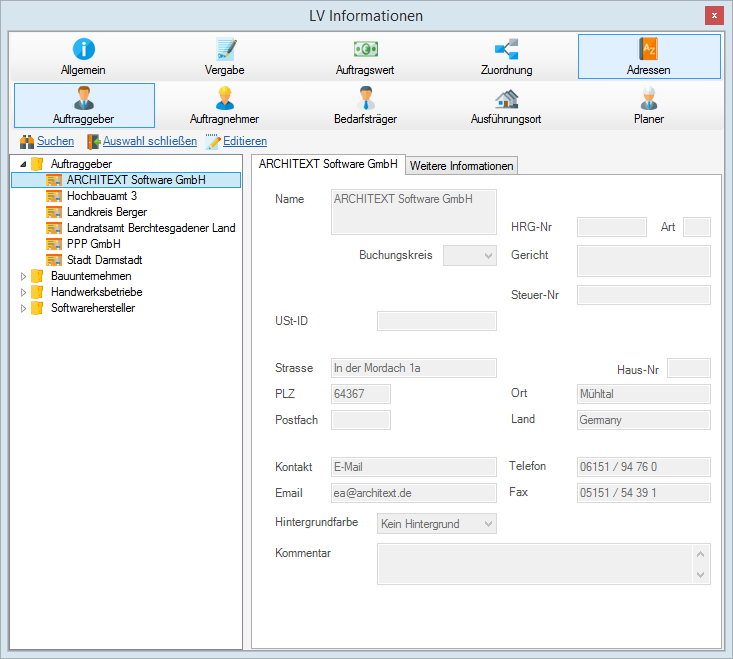Open the Buchungskreis dropdown
733x659 pixels.
[470, 256]
